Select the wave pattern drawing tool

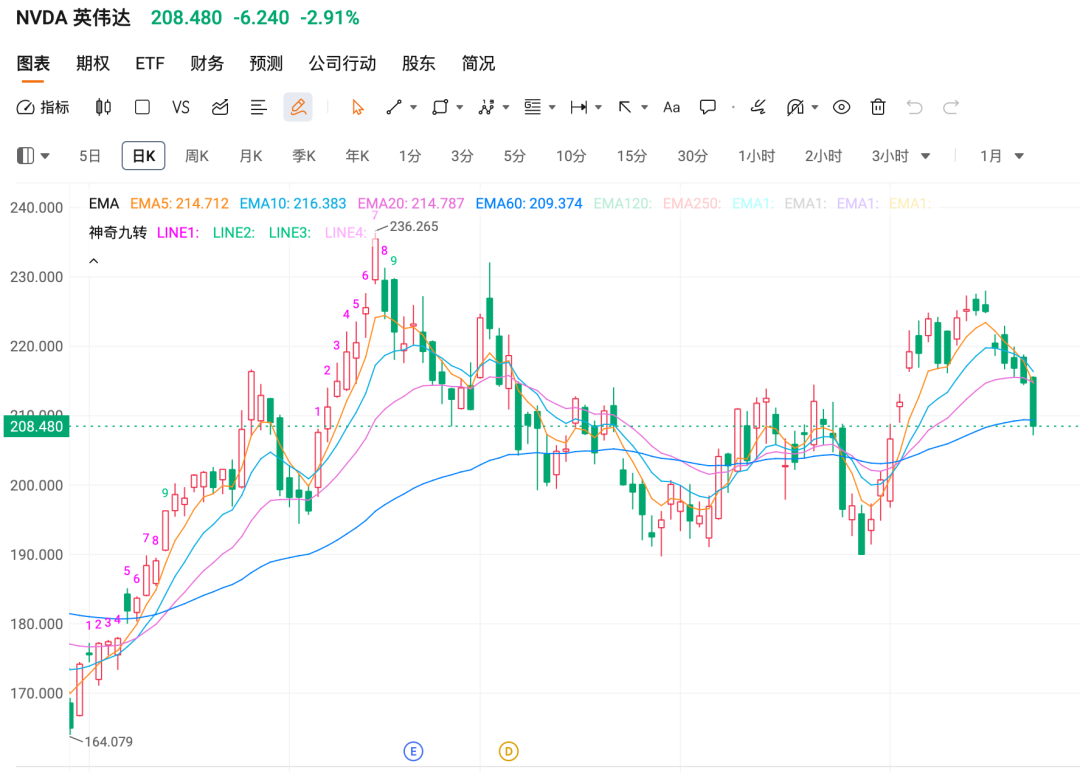(486, 107)
